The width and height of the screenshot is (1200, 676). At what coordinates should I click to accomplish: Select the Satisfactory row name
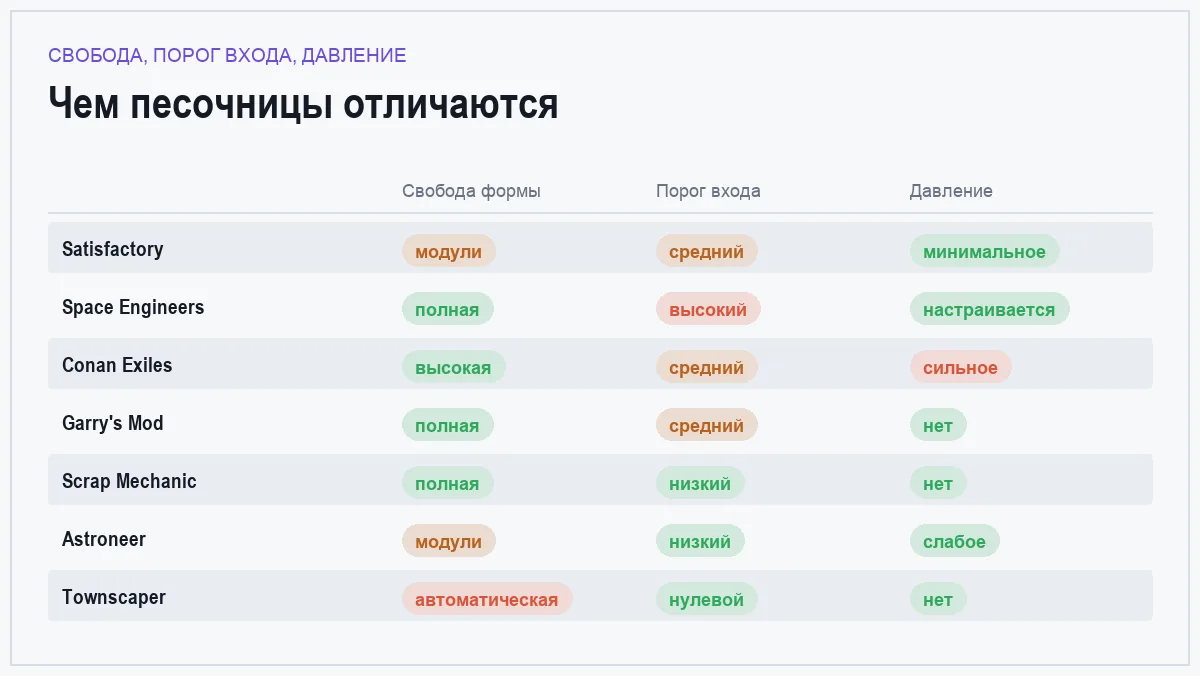point(112,249)
